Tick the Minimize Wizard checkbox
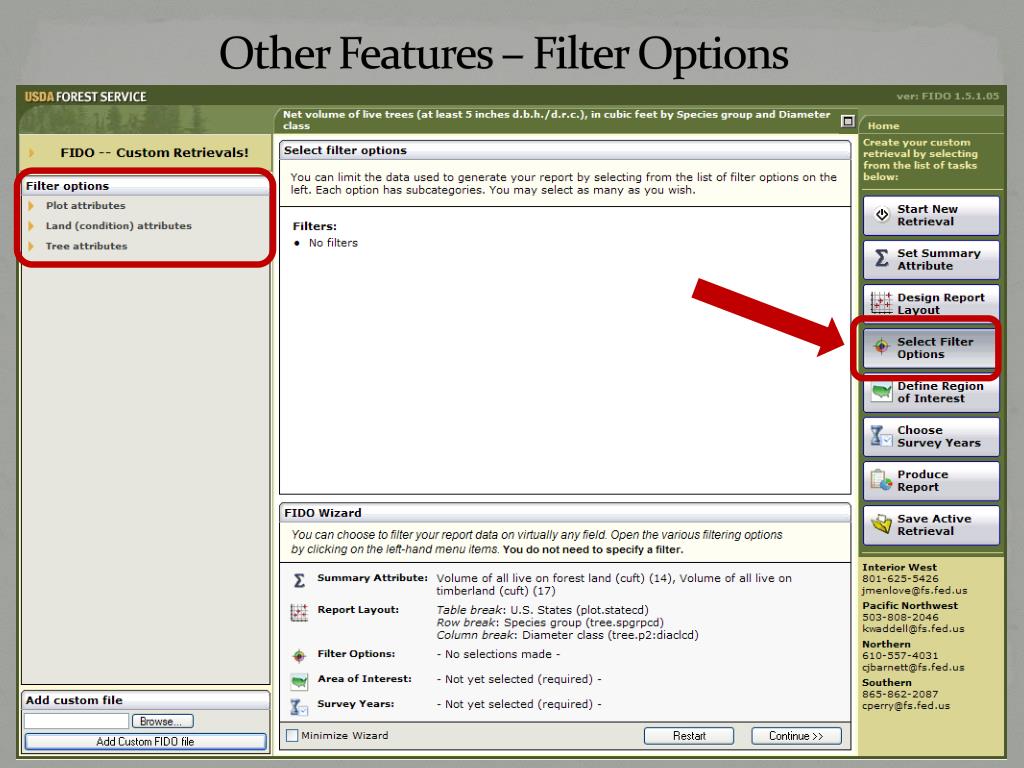1024x768 pixels. tap(292, 735)
